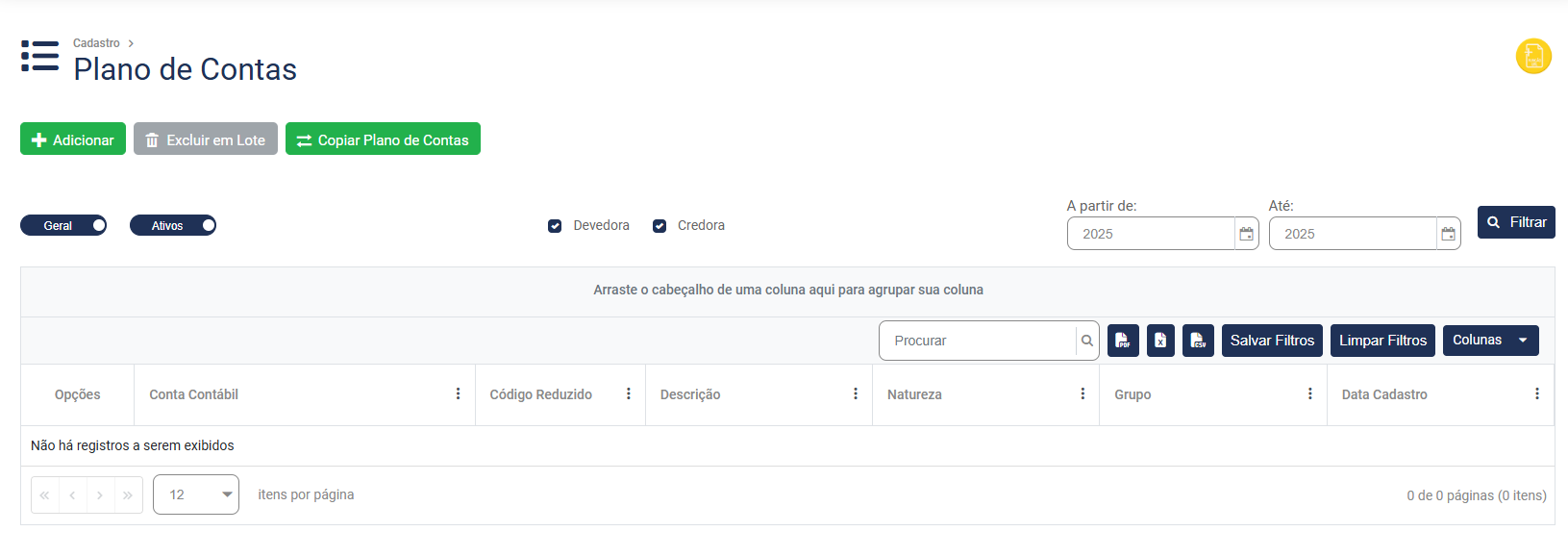Image resolution: width=1568 pixels, height=557 pixels.
Task: Click Copiar Plano de Contas button
Action: click(383, 139)
